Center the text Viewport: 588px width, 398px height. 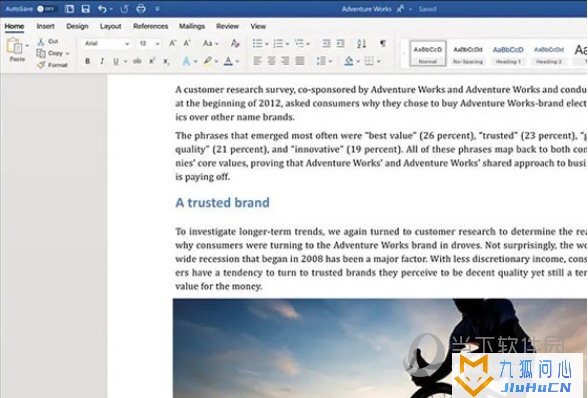click(x=272, y=61)
